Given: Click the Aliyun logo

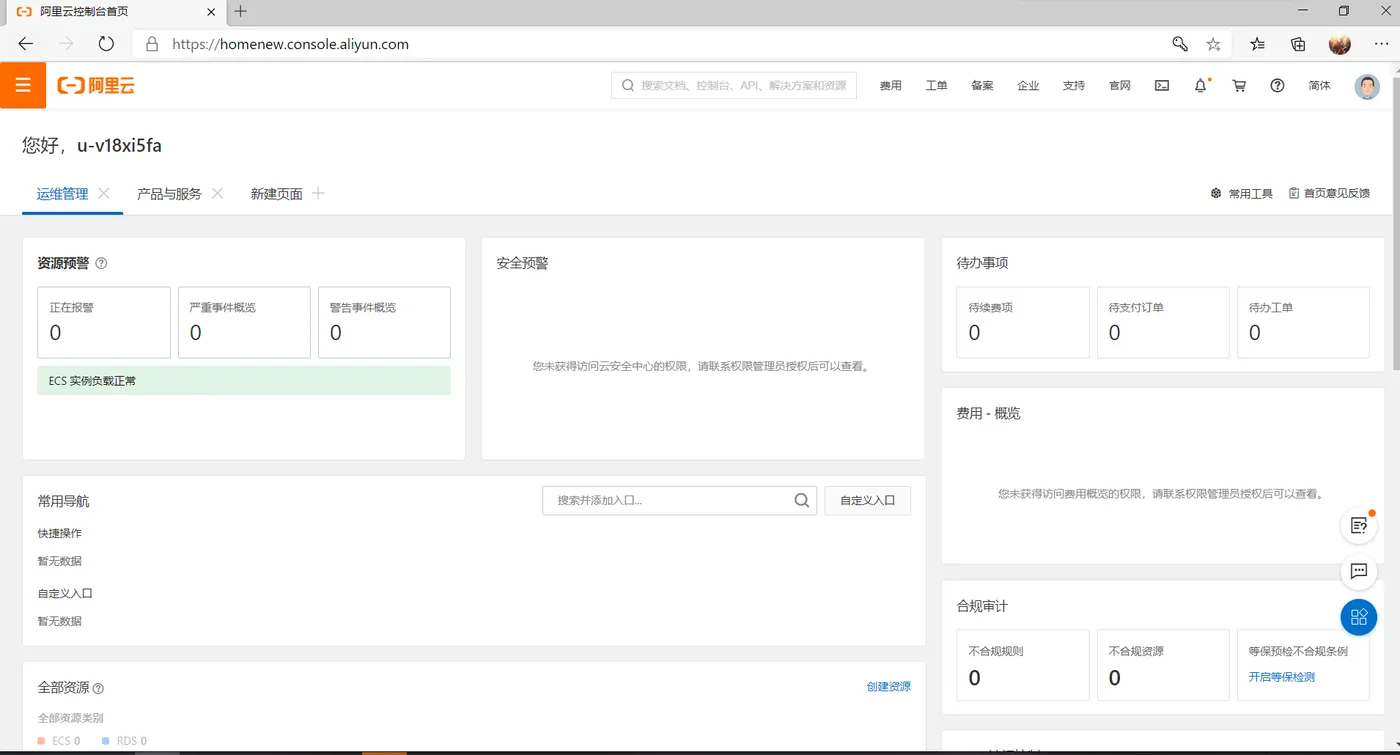Looking at the screenshot, I should point(96,86).
